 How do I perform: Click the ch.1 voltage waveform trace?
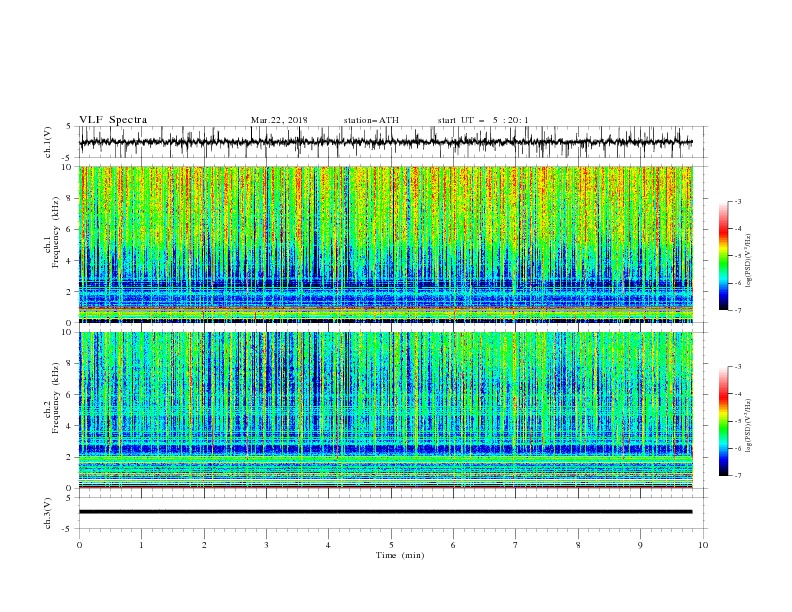pos(385,142)
